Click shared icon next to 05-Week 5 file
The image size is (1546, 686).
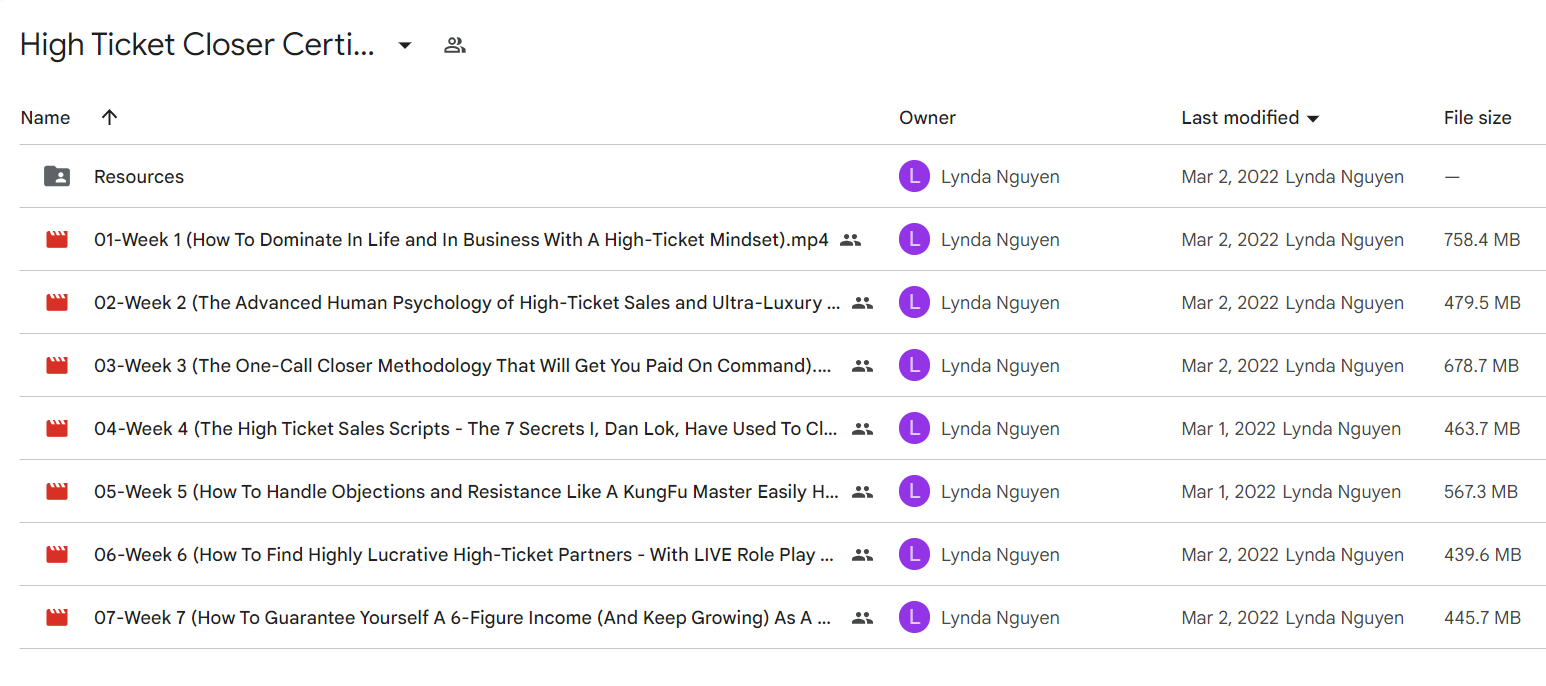[x=862, y=492]
